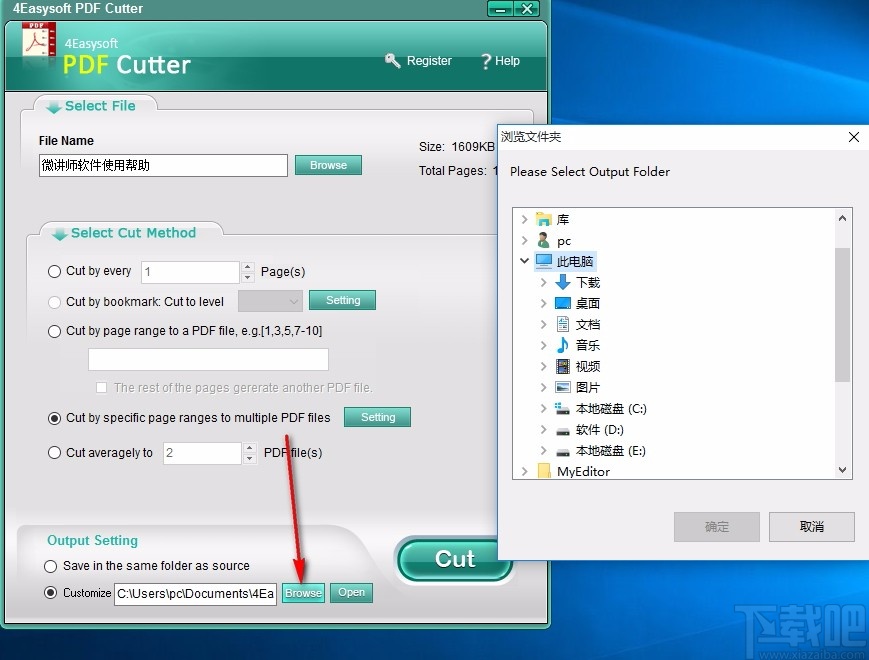The width and height of the screenshot is (869, 660).
Task: Select the 音乐 music note icon
Action: [x=563, y=345]
